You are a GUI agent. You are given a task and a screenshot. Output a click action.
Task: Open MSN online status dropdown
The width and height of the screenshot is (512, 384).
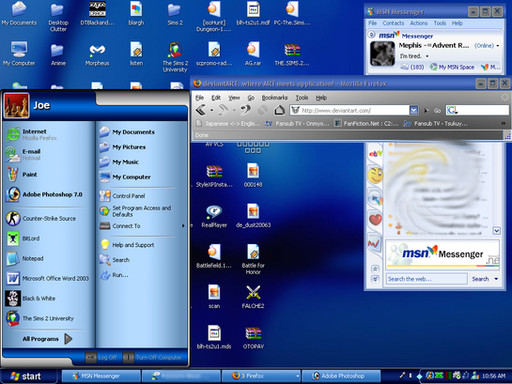(x=498, y=46)
